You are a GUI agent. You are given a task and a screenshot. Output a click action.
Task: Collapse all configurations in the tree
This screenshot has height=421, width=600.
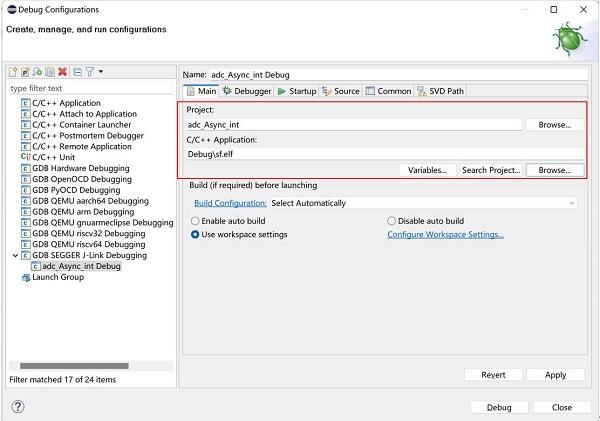77,72
